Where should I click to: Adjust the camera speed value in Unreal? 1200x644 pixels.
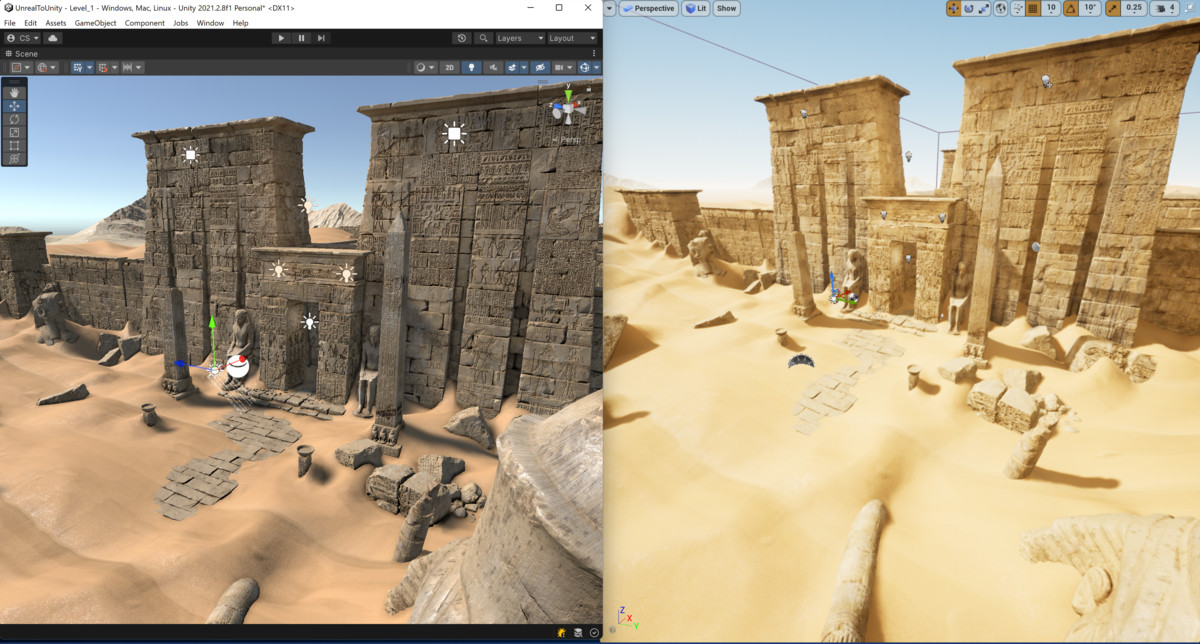point(1170,9)
